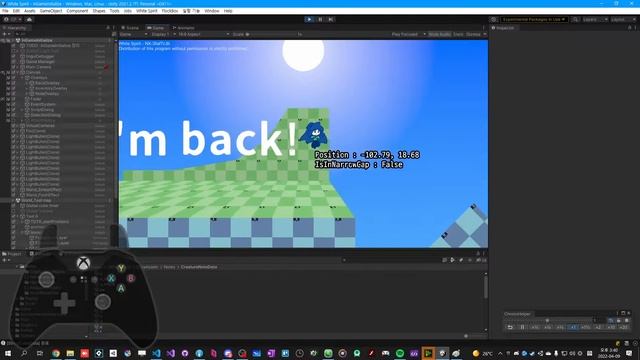This screenshot has width=640, height=360.
Task: Select VirtualCameras in Hierarchy
Action: click(40, 126)
